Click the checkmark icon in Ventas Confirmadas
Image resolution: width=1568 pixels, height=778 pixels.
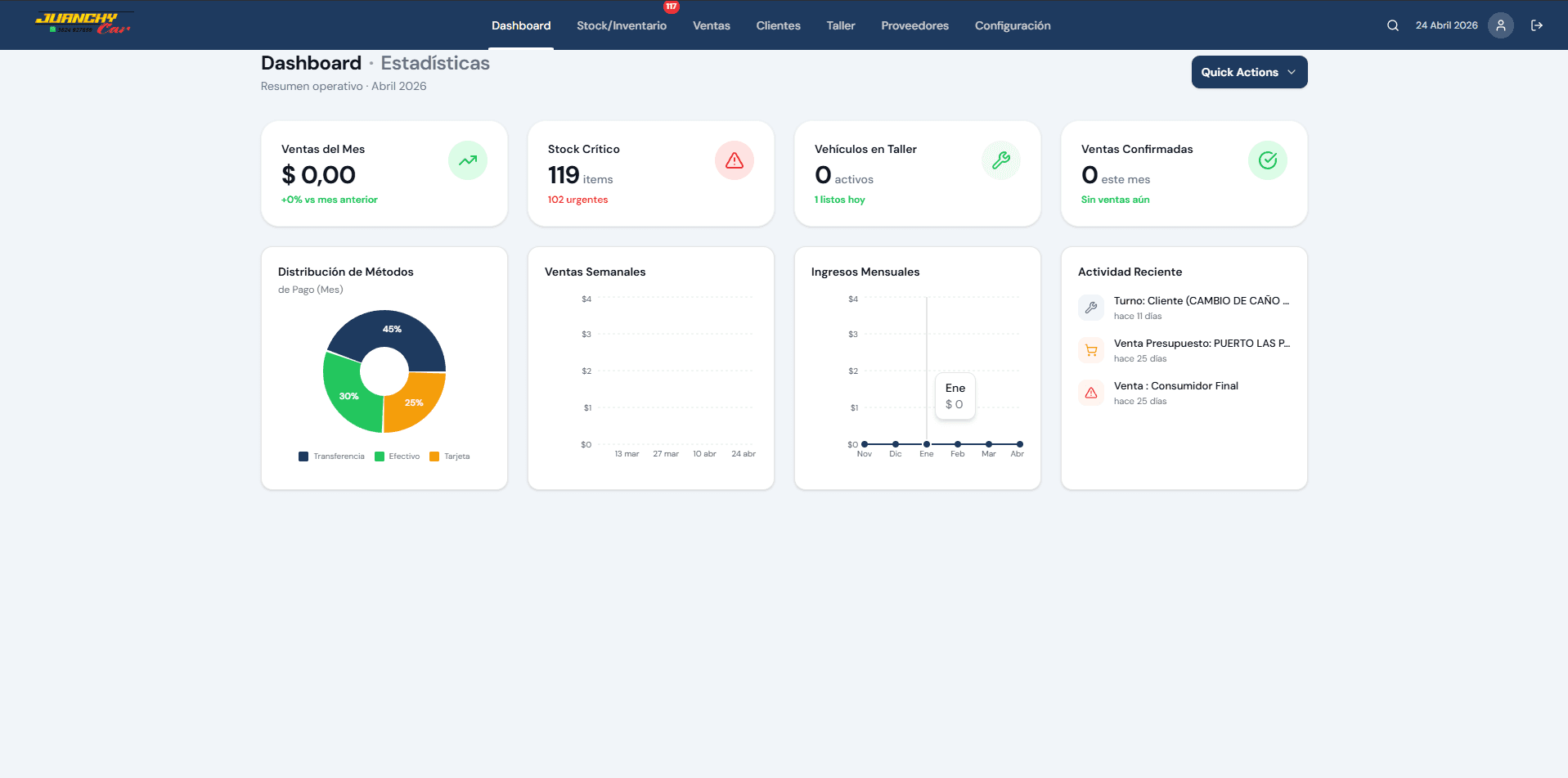tap(1268, 160)
